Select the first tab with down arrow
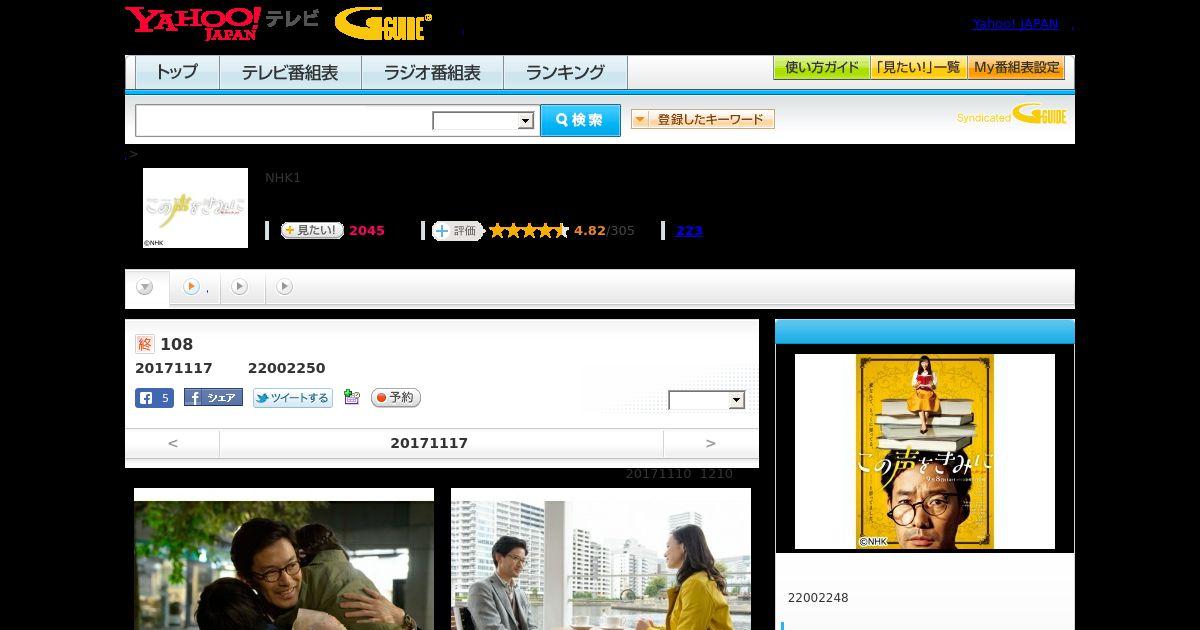The image size is (1200, 630). 146,288
